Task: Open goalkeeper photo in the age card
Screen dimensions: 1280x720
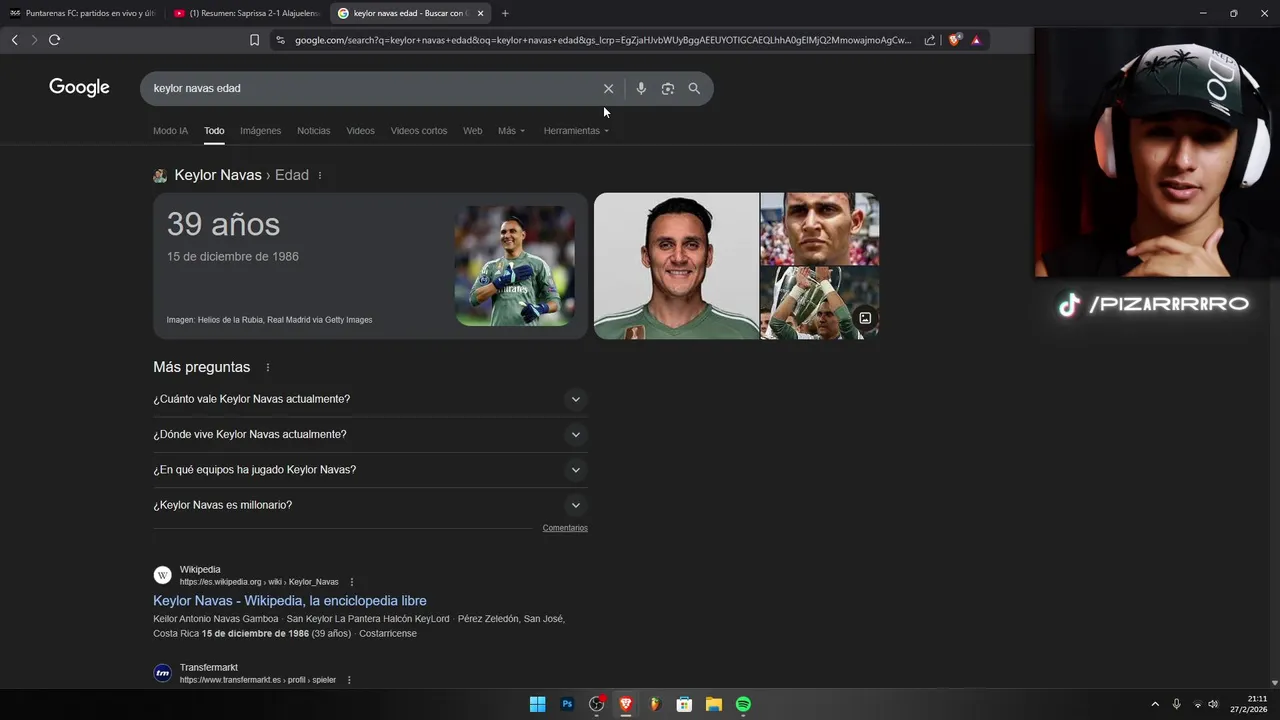Action: point(514,266)
